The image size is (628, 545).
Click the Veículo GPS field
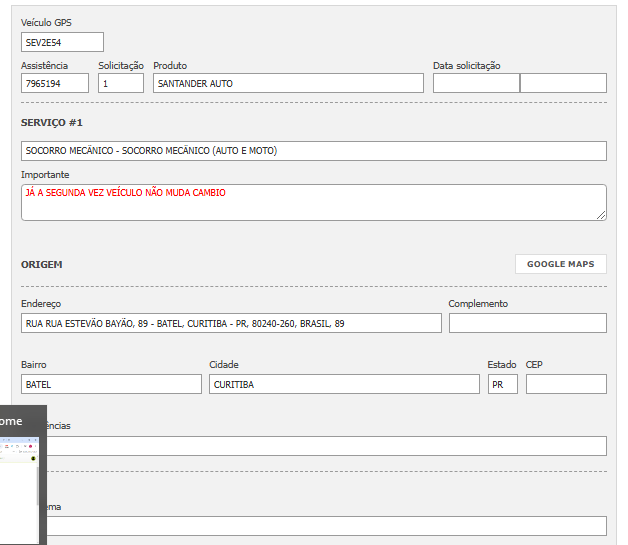point(62,42)
